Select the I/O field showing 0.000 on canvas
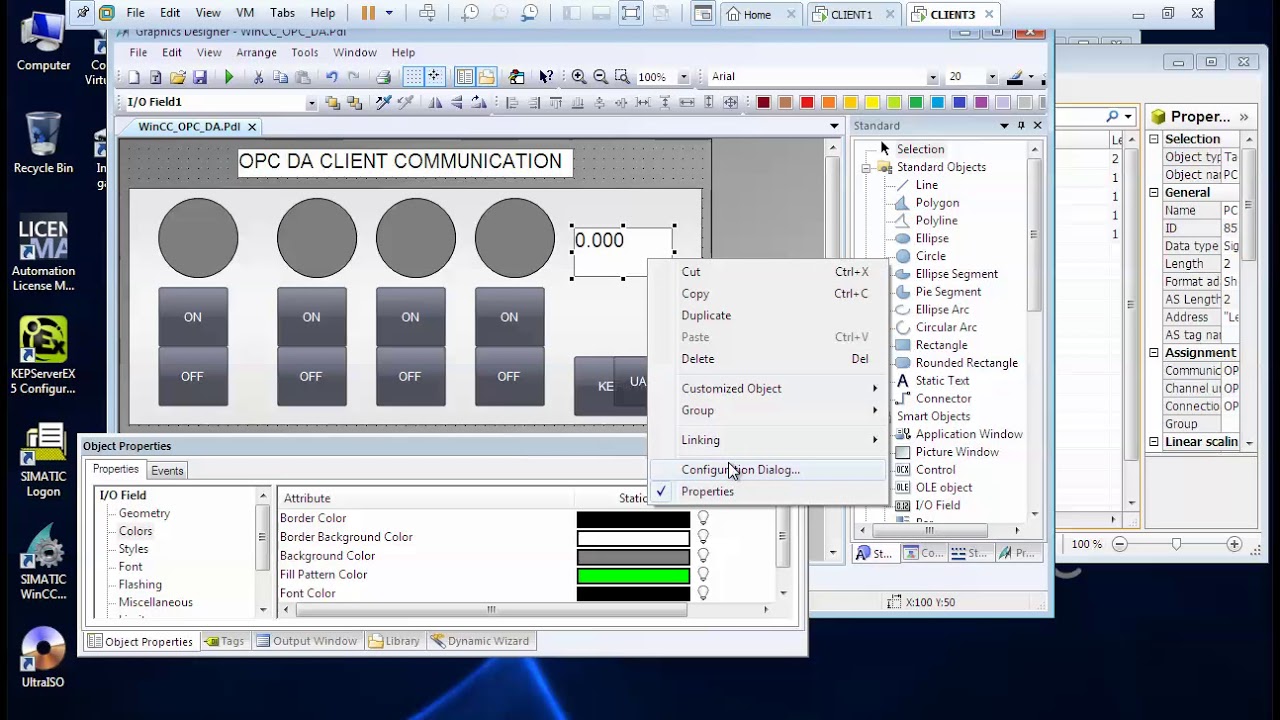This screenshot has width=1280, height=720. pyautogui.click(x=623, y=252)
